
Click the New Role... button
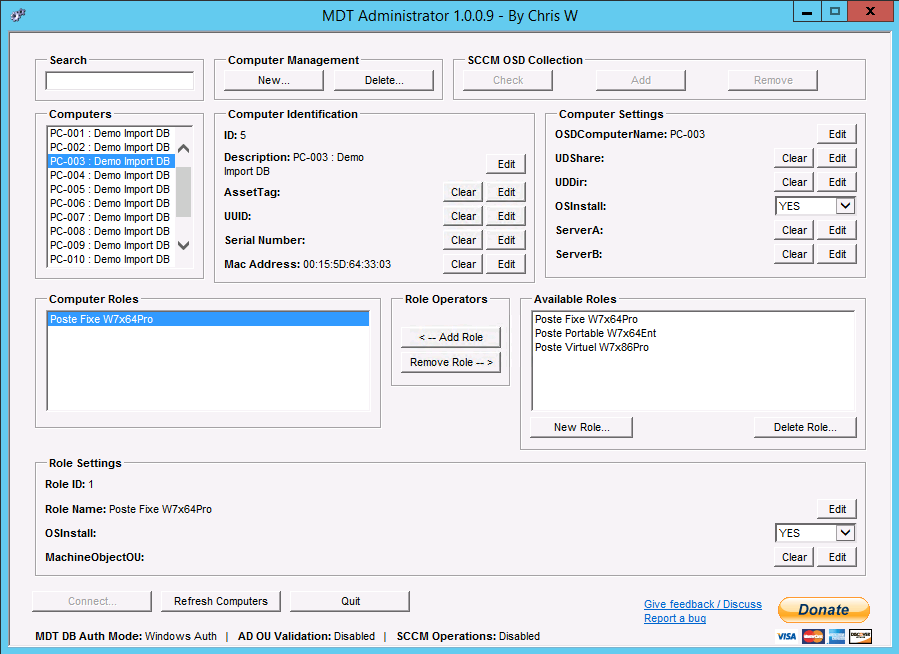click(581, 427)
